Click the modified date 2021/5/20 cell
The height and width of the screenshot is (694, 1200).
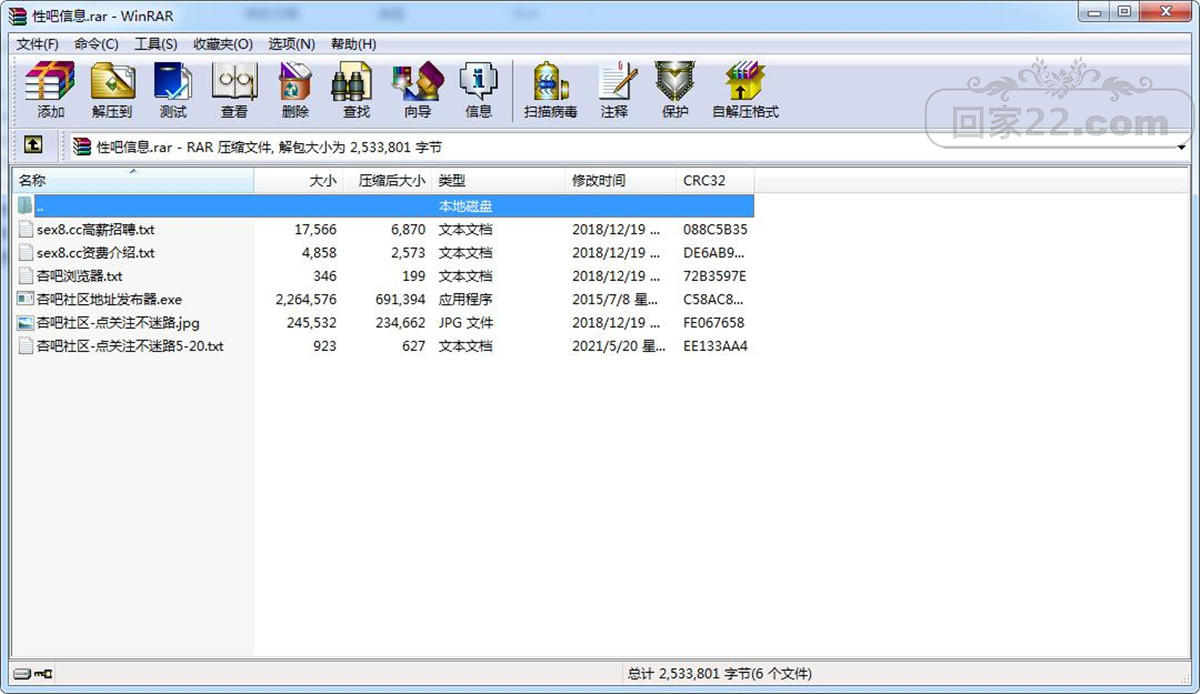[x=619, y=346]
